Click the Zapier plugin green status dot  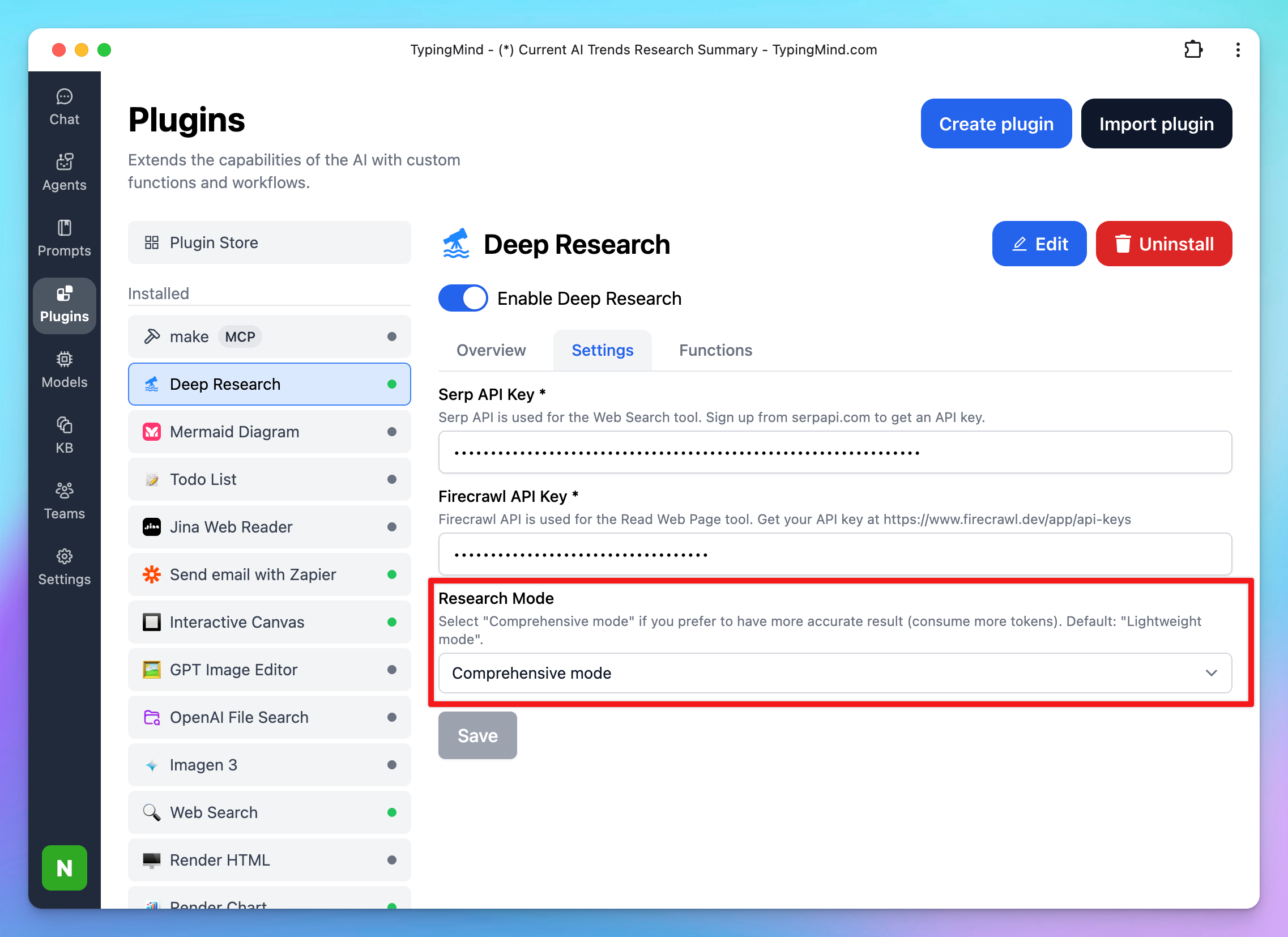(392, 574)
